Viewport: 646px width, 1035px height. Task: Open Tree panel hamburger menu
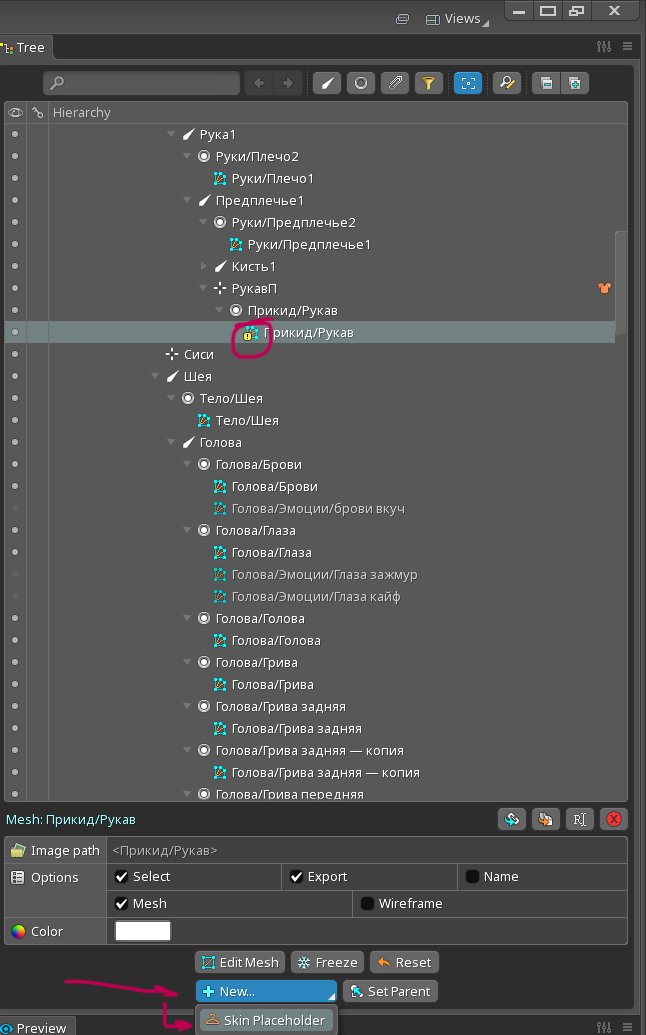[x=628, y=46]
